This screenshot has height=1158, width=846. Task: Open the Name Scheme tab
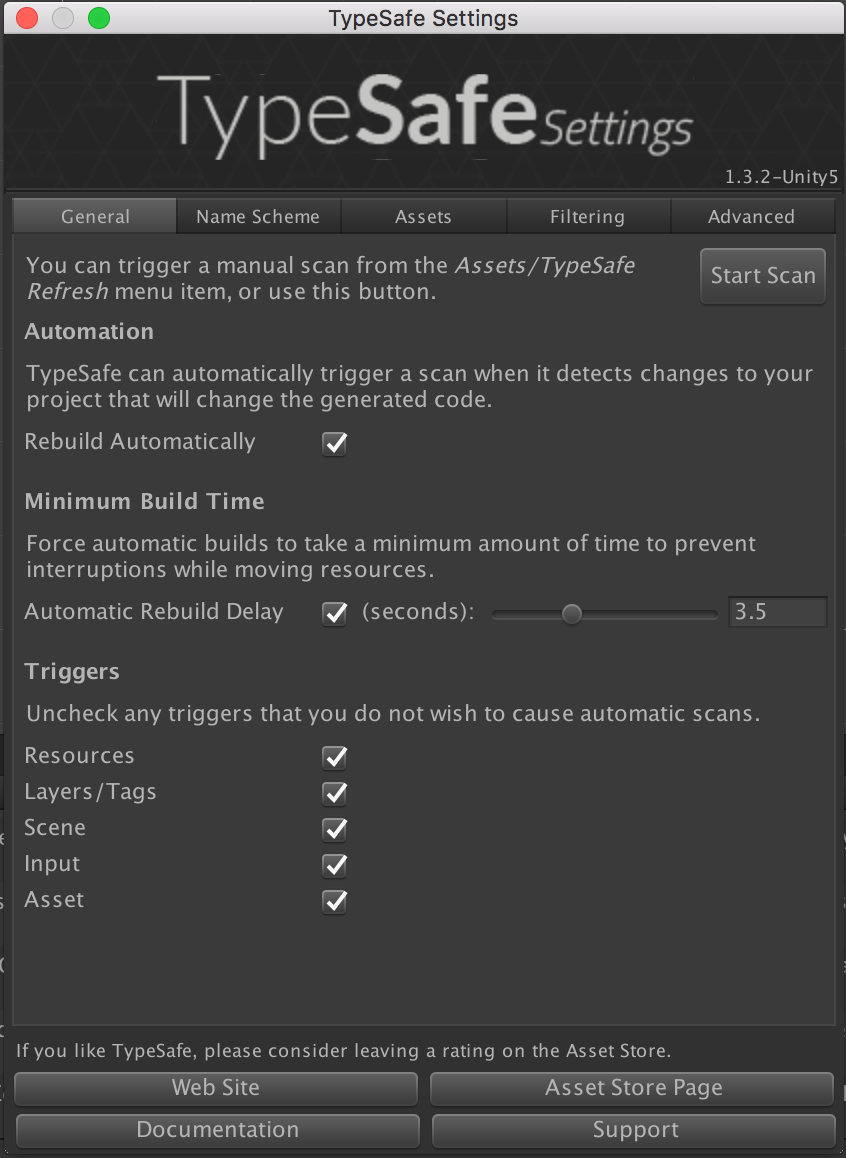[258, 216]
